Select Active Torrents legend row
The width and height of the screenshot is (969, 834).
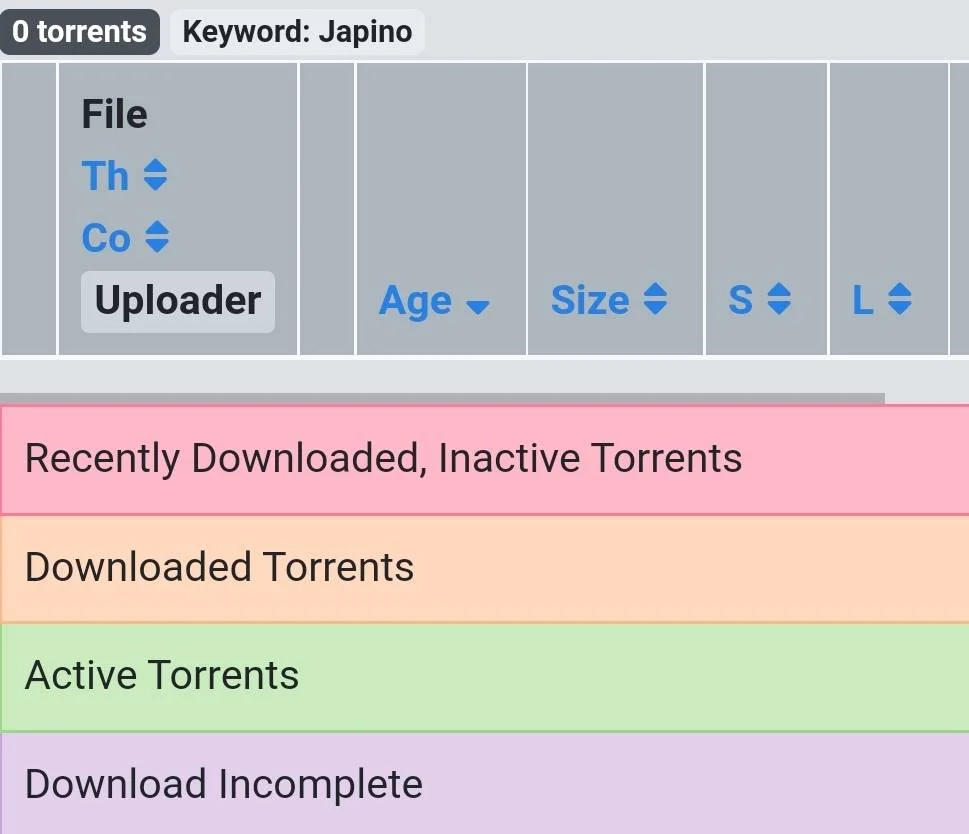[x=484, y=677]
